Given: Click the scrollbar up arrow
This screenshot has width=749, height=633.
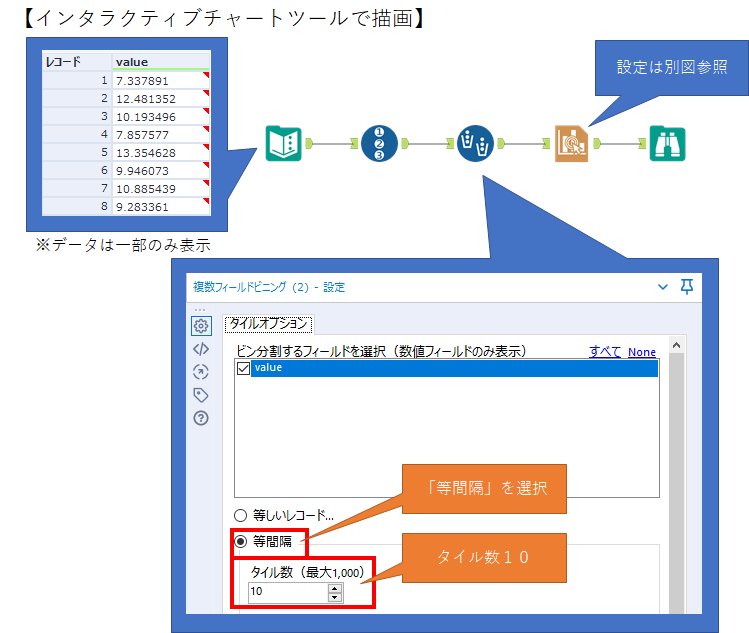Looking at the screenshot, I should pyautogui.click(x=676, y=345).
